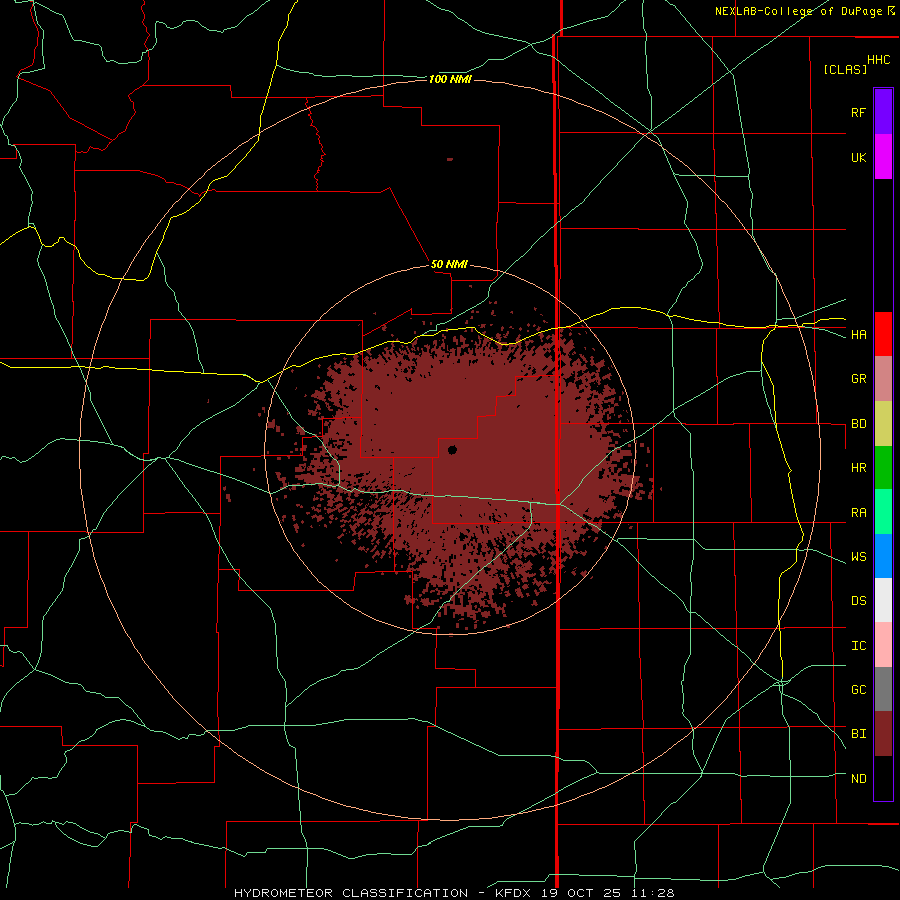Click the UK legend label

point(858,157)
